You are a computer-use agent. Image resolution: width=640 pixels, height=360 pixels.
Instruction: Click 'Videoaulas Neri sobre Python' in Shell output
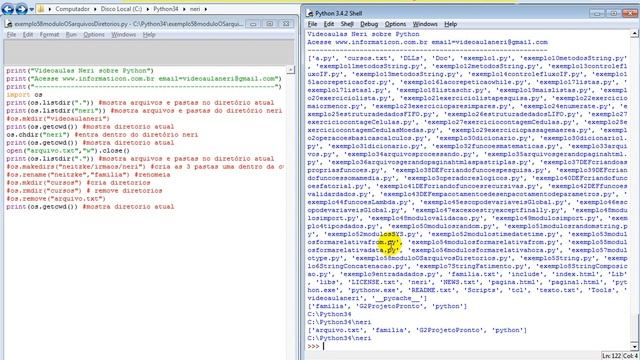click(363, 34)
